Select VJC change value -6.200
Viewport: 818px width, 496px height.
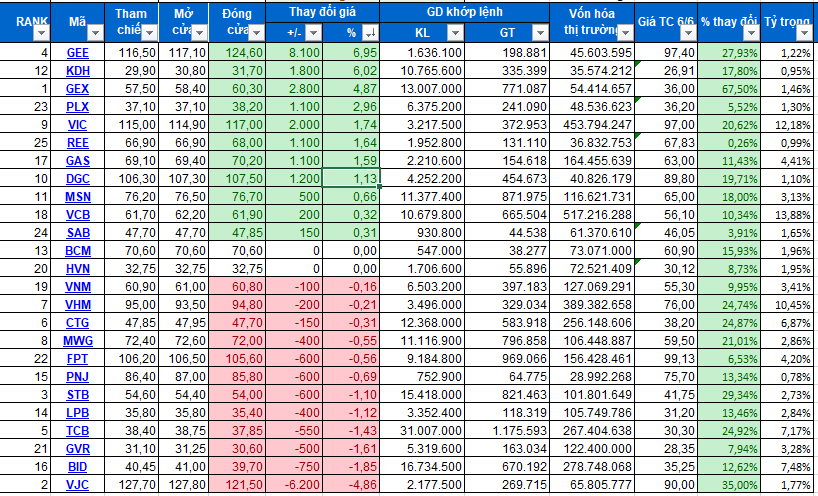click(x=294, y=485)
